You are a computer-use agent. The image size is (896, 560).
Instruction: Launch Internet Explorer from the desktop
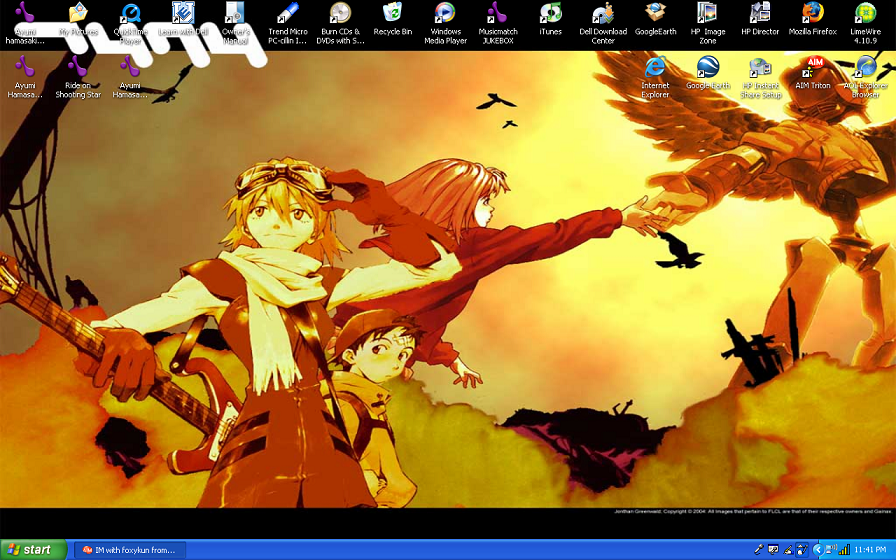pyautogui.click(x=655, y=78)
